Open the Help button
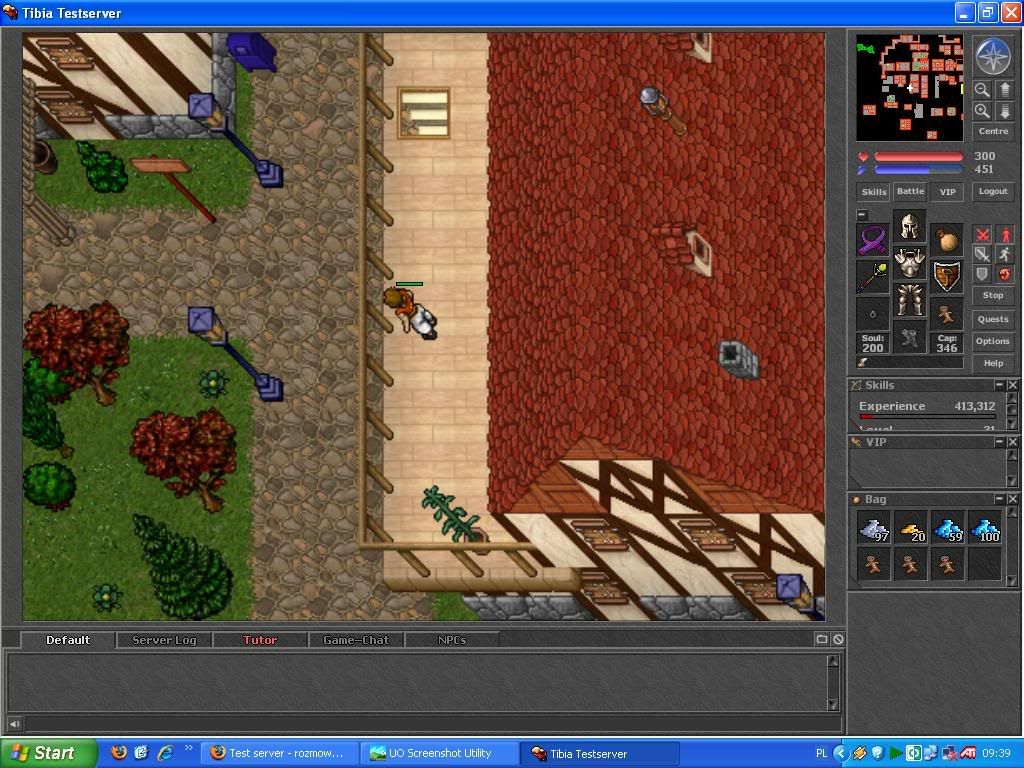This screenshot has width=1024, height=768. (993, 363)
